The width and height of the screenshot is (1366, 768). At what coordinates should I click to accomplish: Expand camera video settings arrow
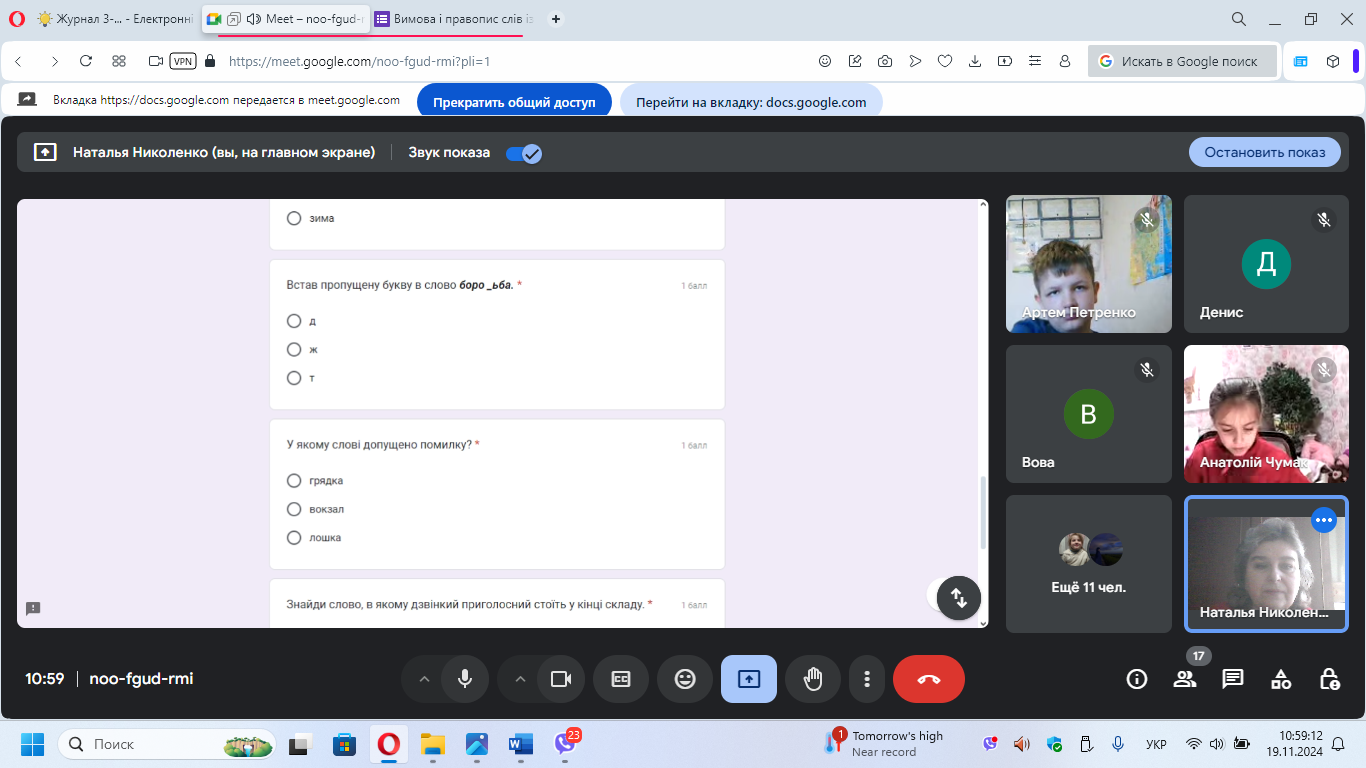click(x=520, y=679)
